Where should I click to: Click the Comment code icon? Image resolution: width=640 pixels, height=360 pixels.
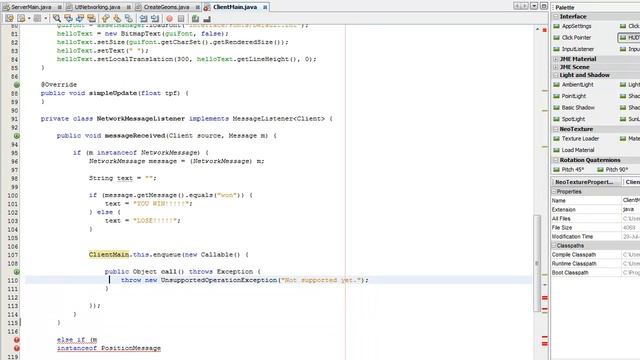(195, 18)
